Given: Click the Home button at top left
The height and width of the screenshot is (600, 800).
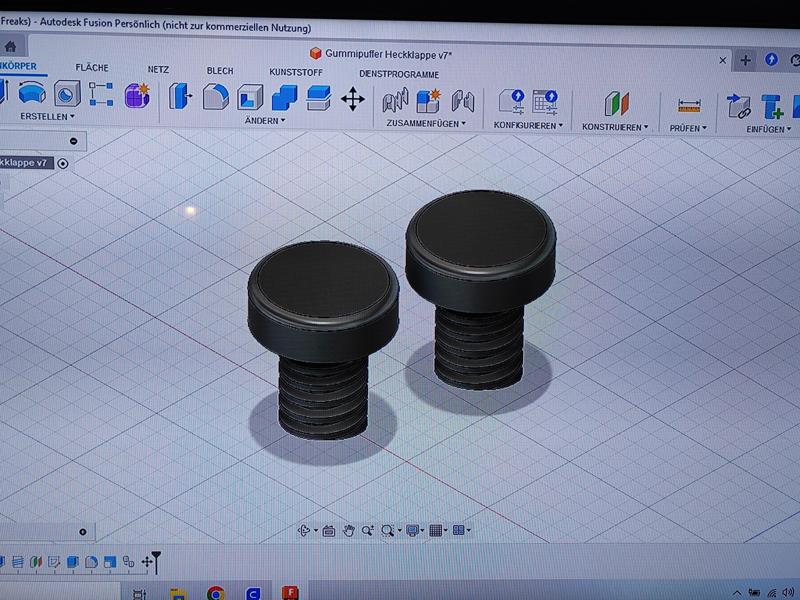Looking at the screenshot, I should coord(10,47).
